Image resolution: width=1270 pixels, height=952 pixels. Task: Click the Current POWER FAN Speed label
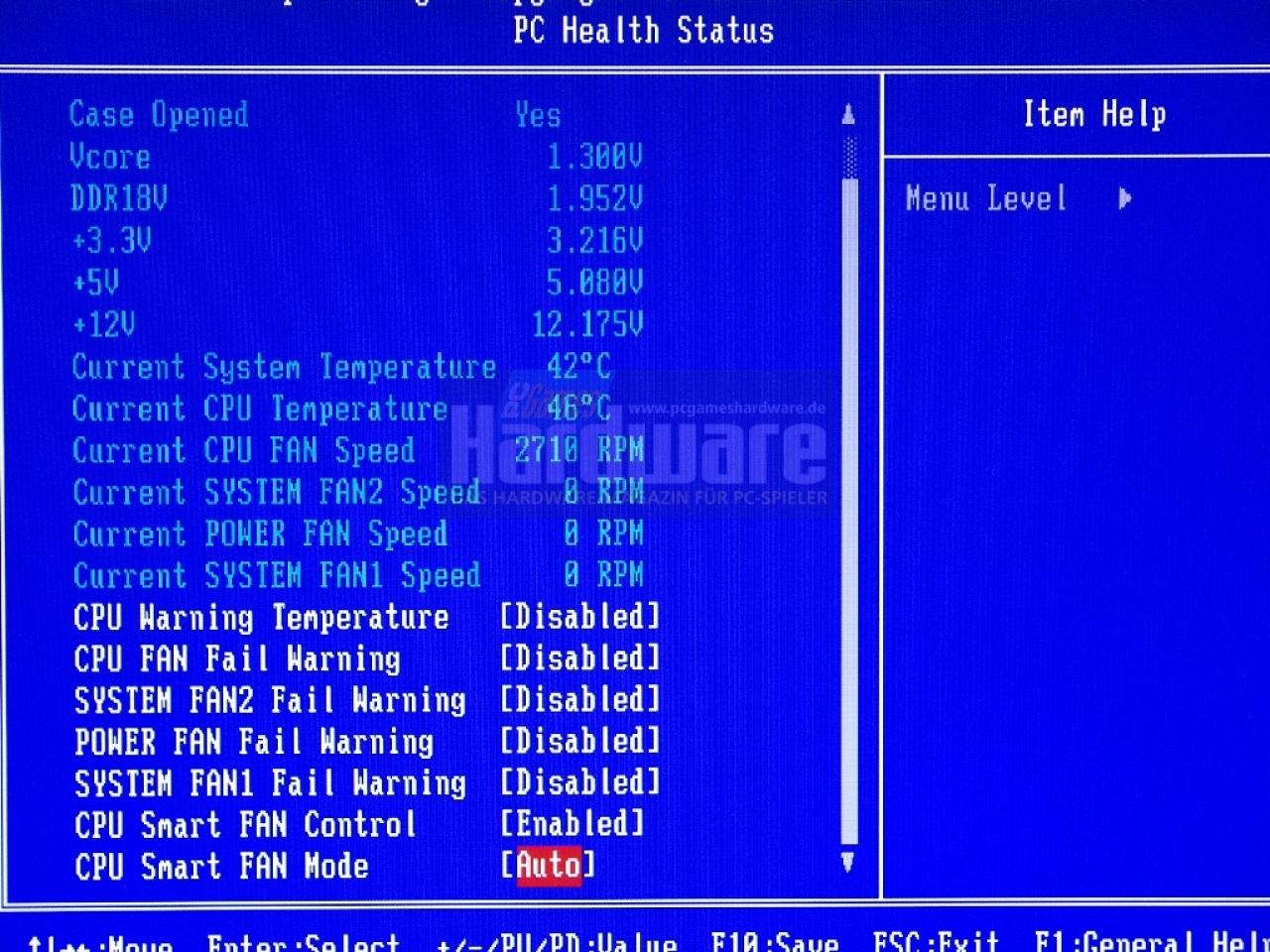260,535
